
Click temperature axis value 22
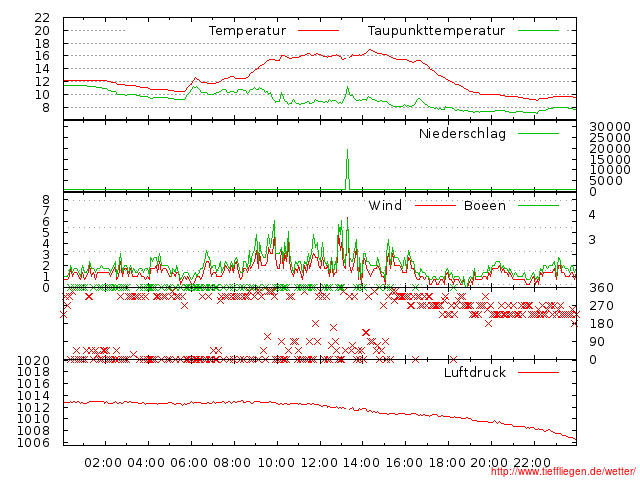point(42,18)
